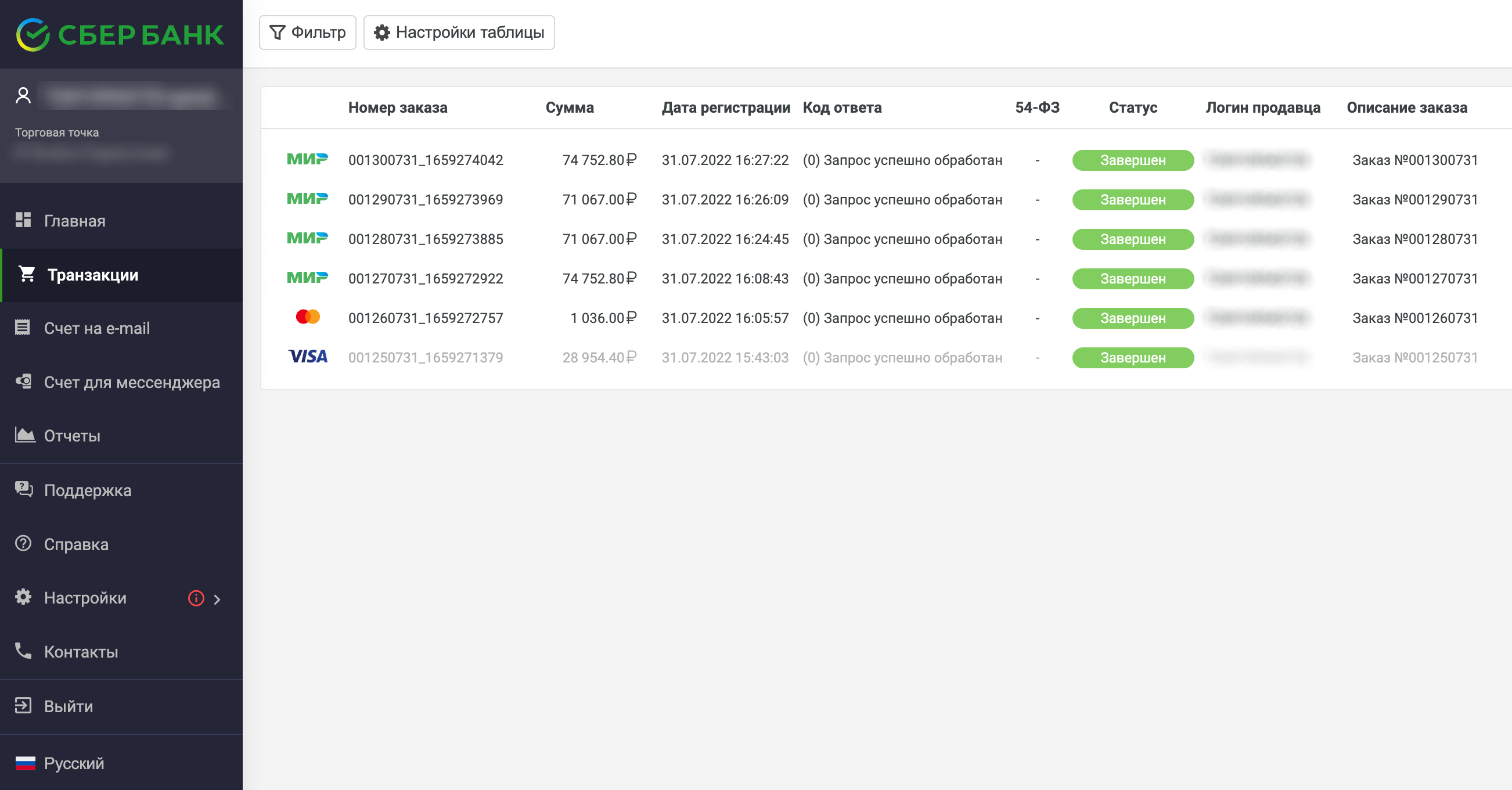Click the Счет для мессенджера icon
1512x790 pixels.
click(23, 381)
